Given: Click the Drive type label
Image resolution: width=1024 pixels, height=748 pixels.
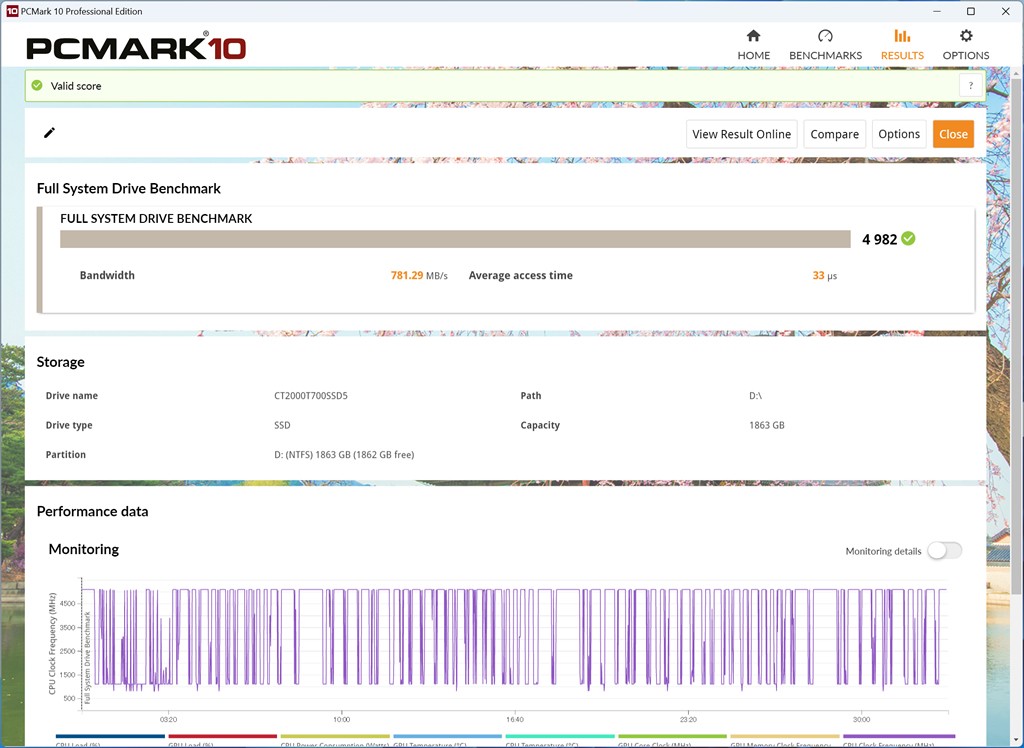Looking at the screenshot, I should click(x=69, y=425).
